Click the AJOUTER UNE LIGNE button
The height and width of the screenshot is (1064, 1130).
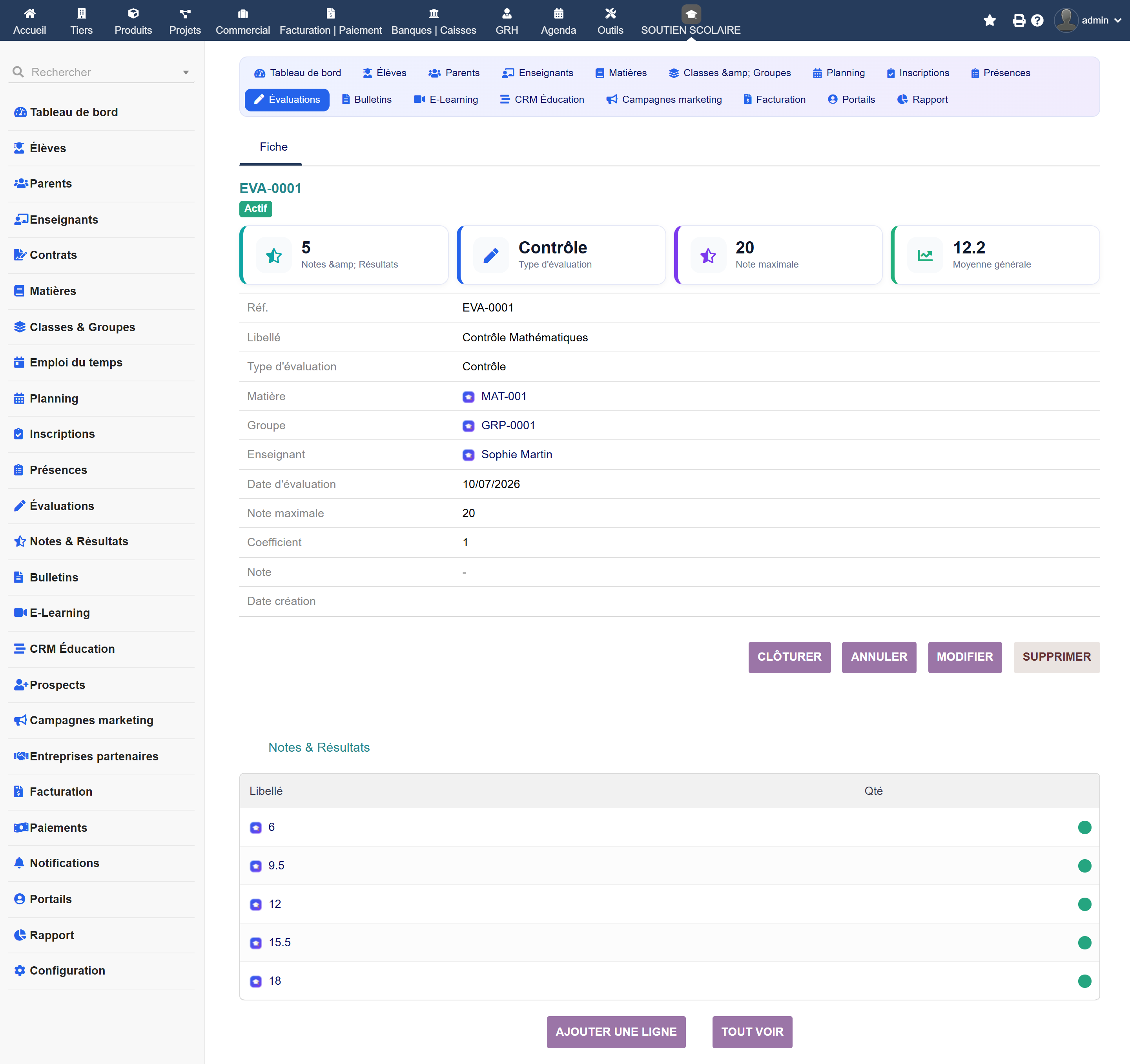[616, 1031]
